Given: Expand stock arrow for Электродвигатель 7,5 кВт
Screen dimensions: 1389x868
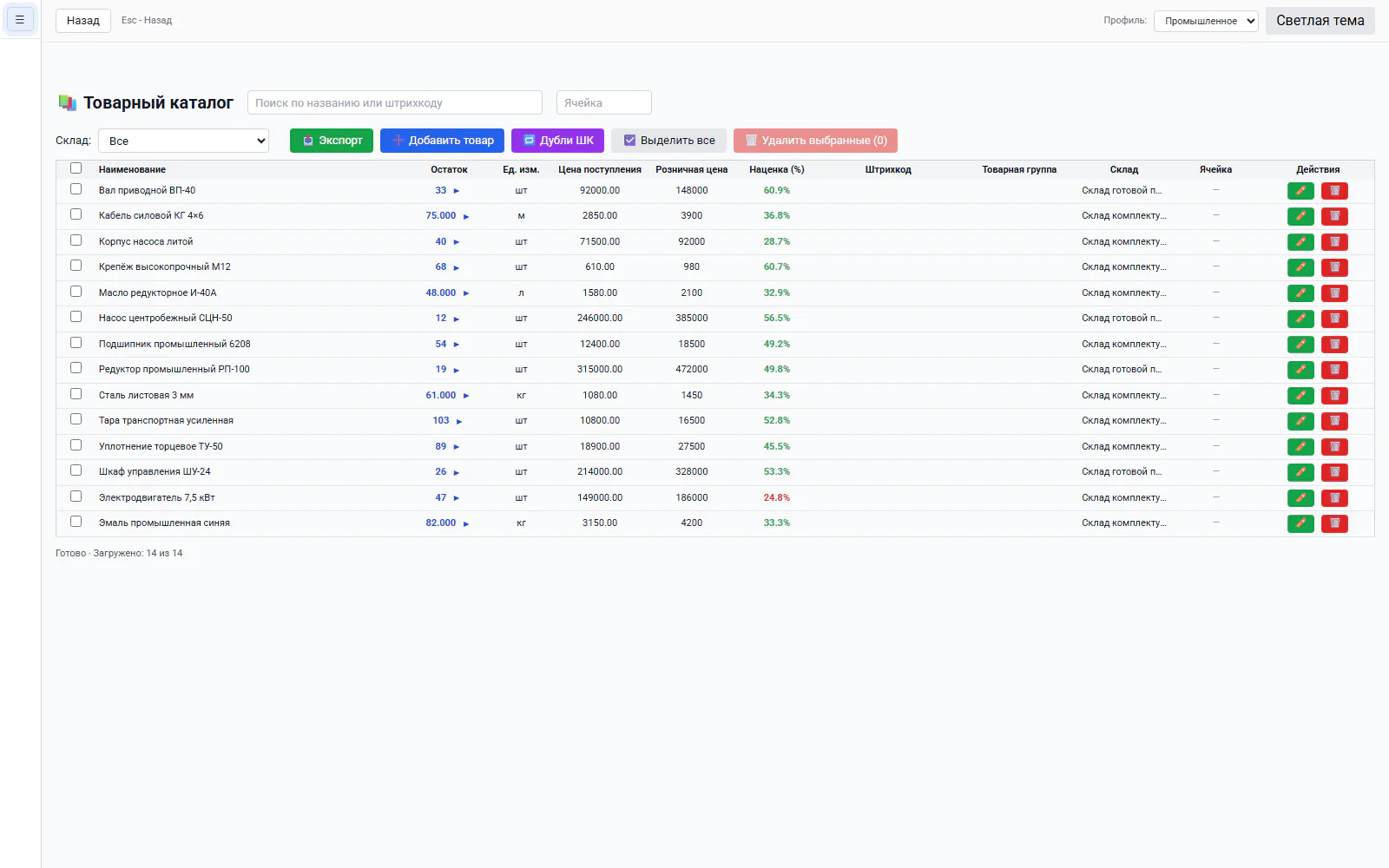Looking at the screenshot, I should 456,498.
